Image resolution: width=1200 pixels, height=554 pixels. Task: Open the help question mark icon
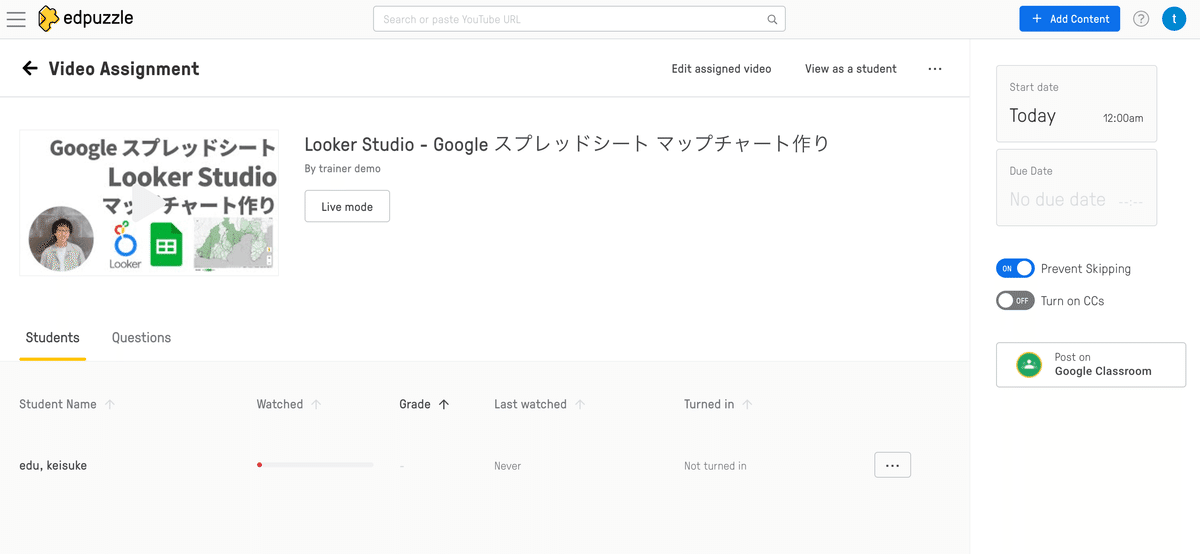click(x=1141, y=19)
